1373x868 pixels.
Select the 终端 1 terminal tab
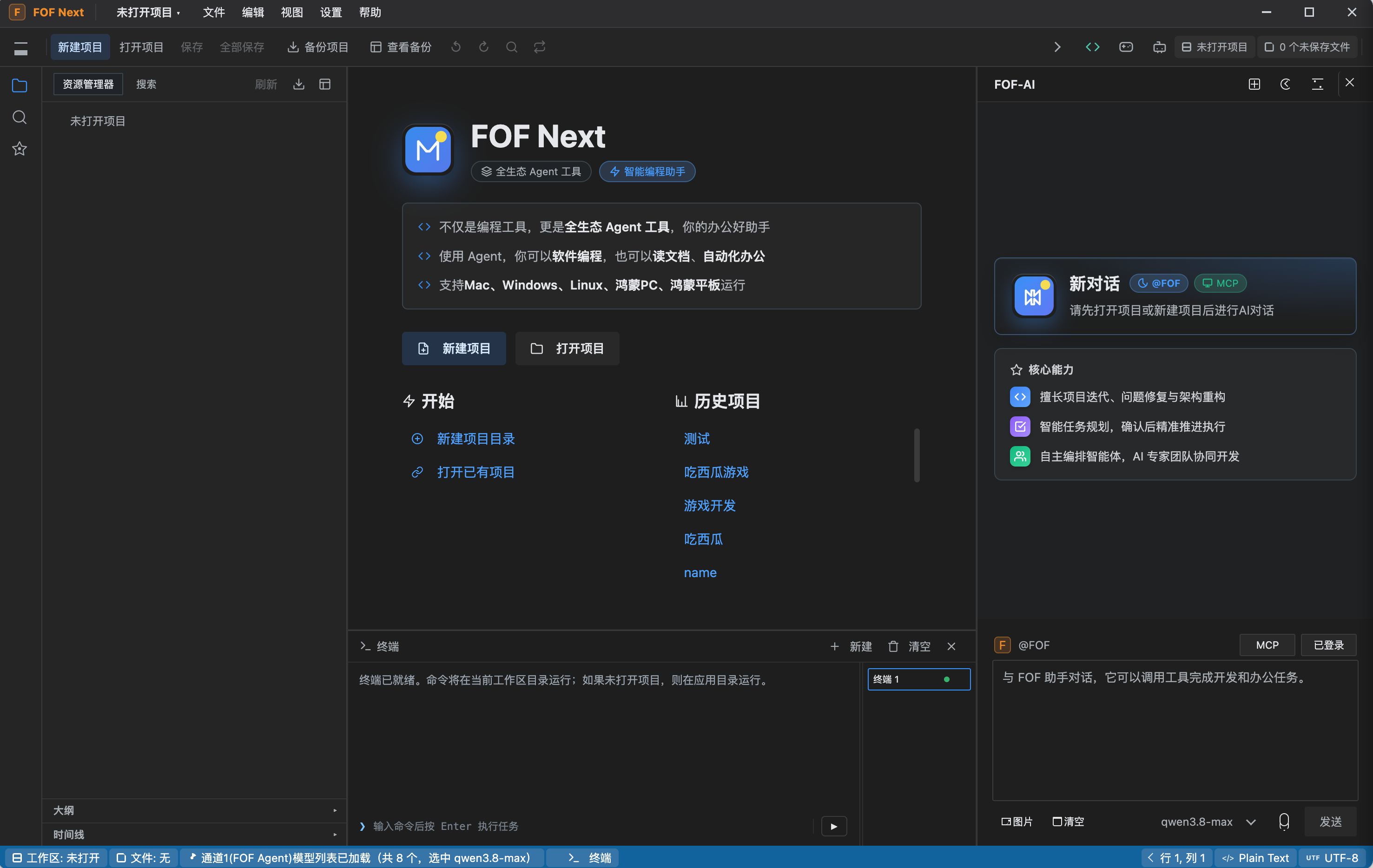click(x=918, y=679)
